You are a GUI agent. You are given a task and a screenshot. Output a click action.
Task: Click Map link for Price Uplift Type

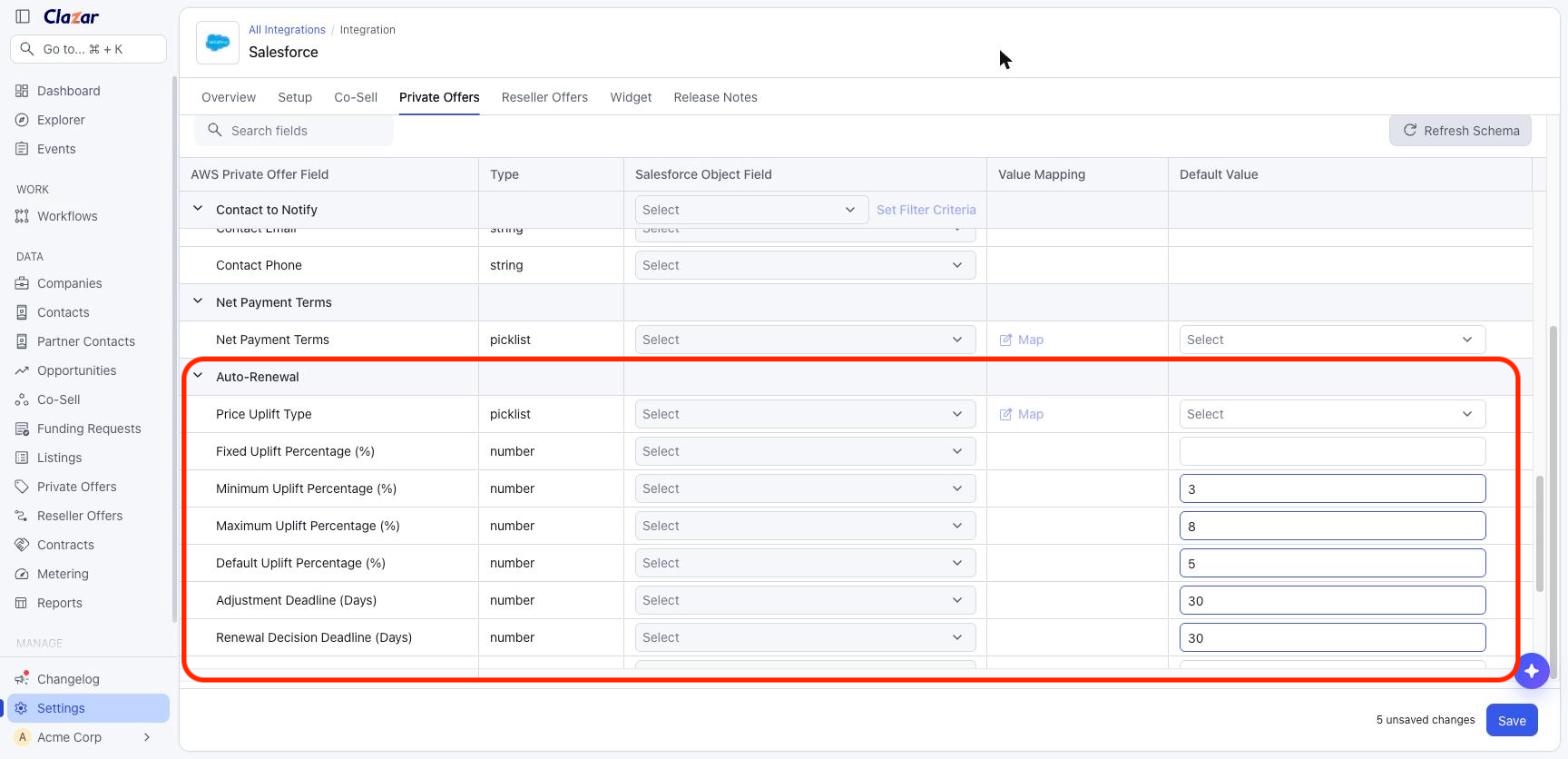click(x=1022, y=414)
